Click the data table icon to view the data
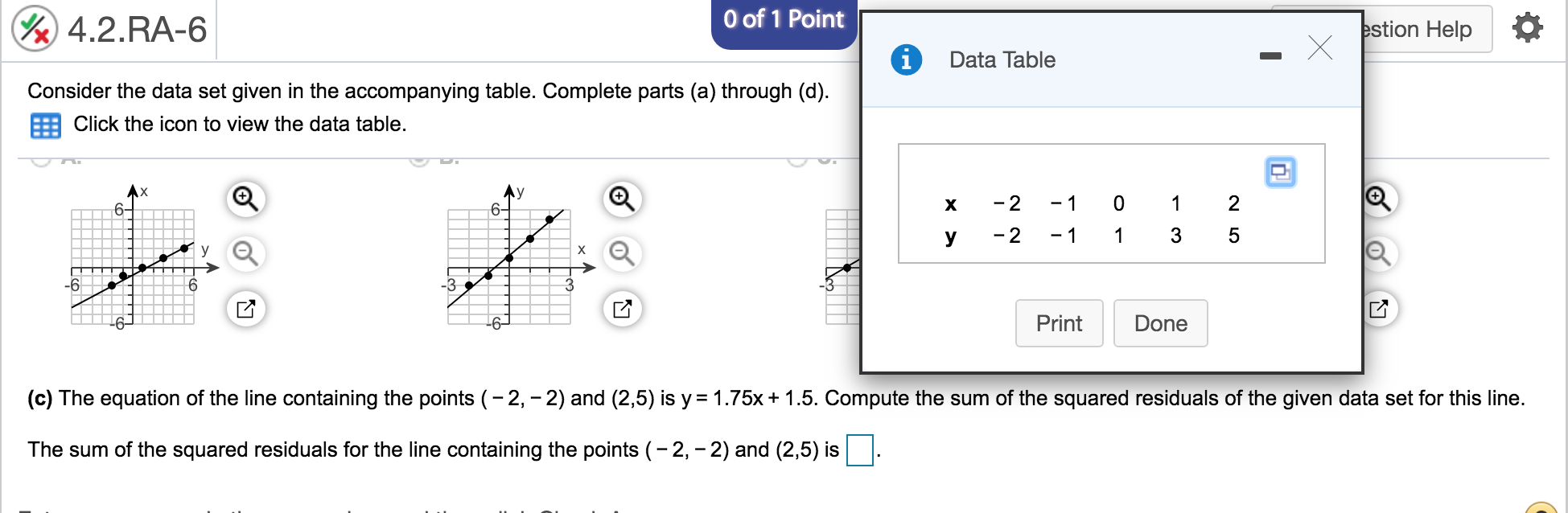This screenshot has height=513, width=1568. pos(46,125)
